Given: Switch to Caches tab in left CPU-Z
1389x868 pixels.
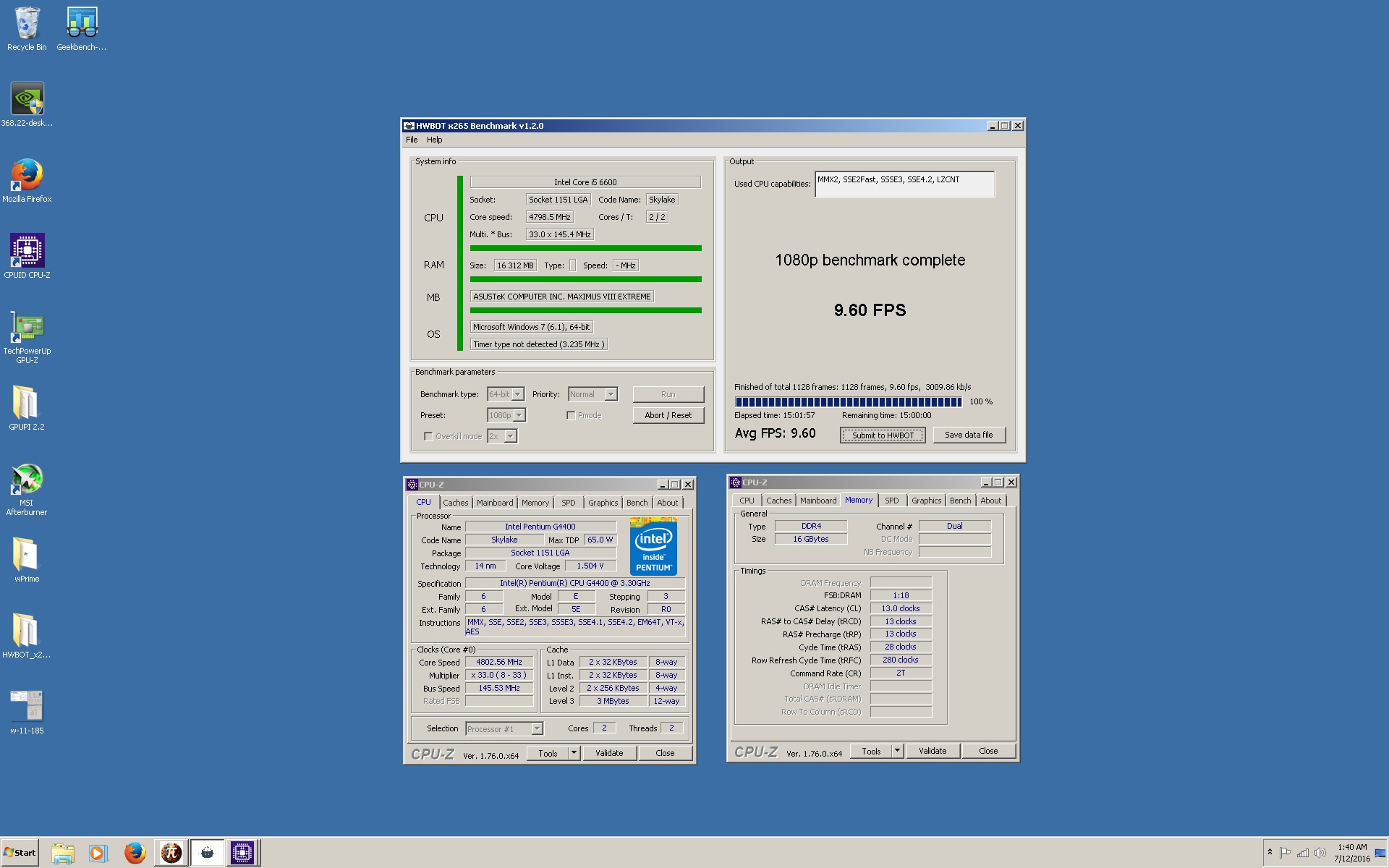Looking at the screenshot, I should (x=456, y=503).
